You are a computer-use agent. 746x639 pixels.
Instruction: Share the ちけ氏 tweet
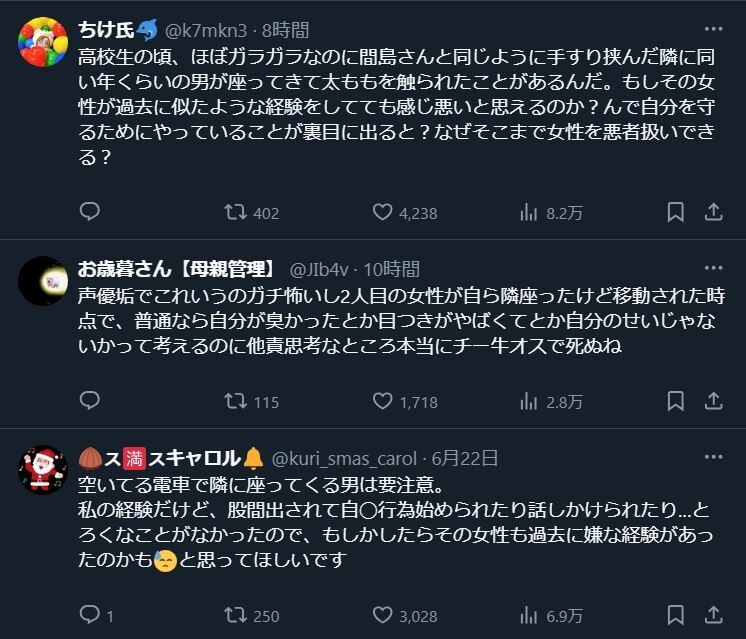click(x=713, y=212)
